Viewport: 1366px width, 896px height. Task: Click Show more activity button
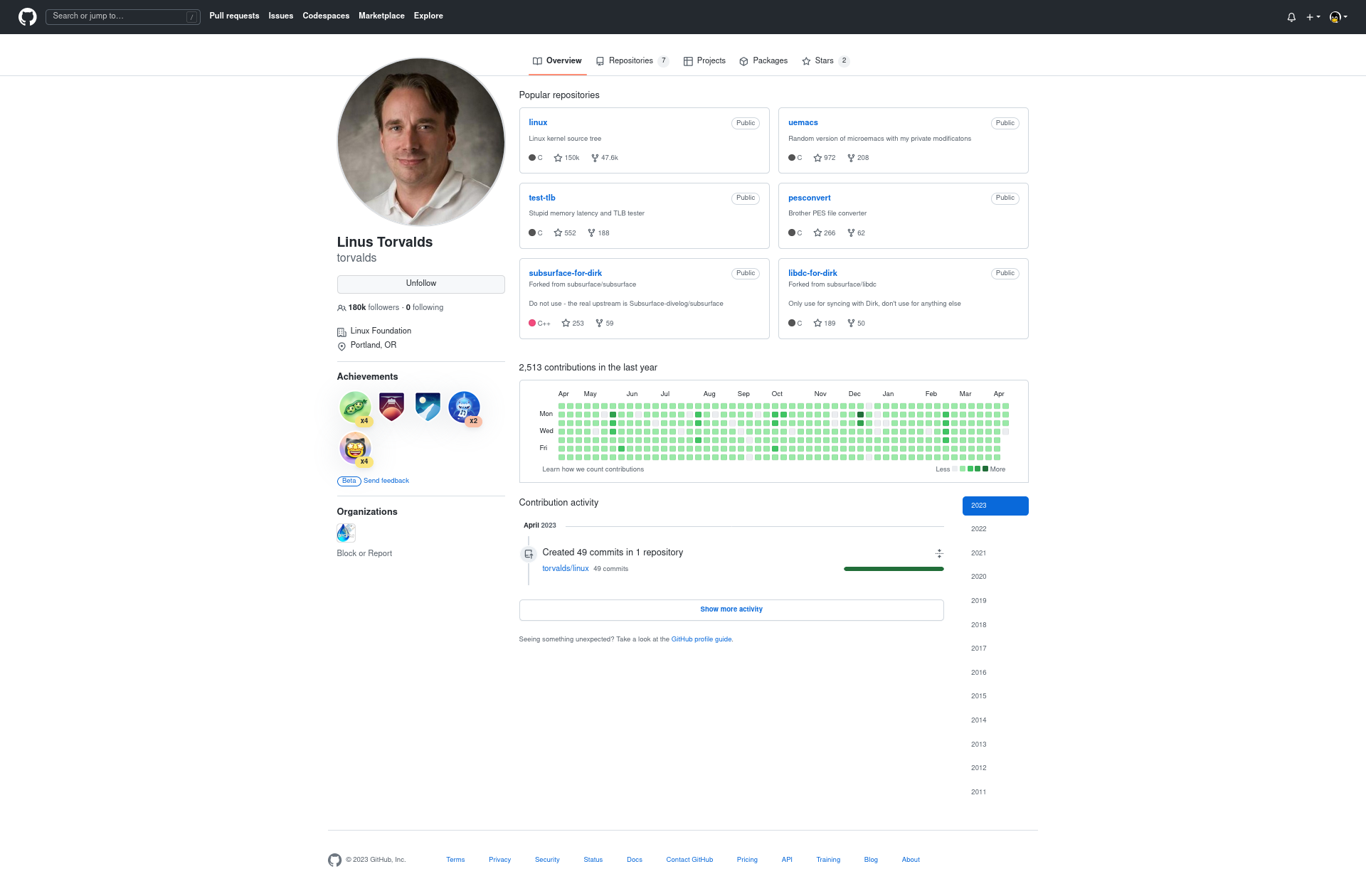coord(731,610)
